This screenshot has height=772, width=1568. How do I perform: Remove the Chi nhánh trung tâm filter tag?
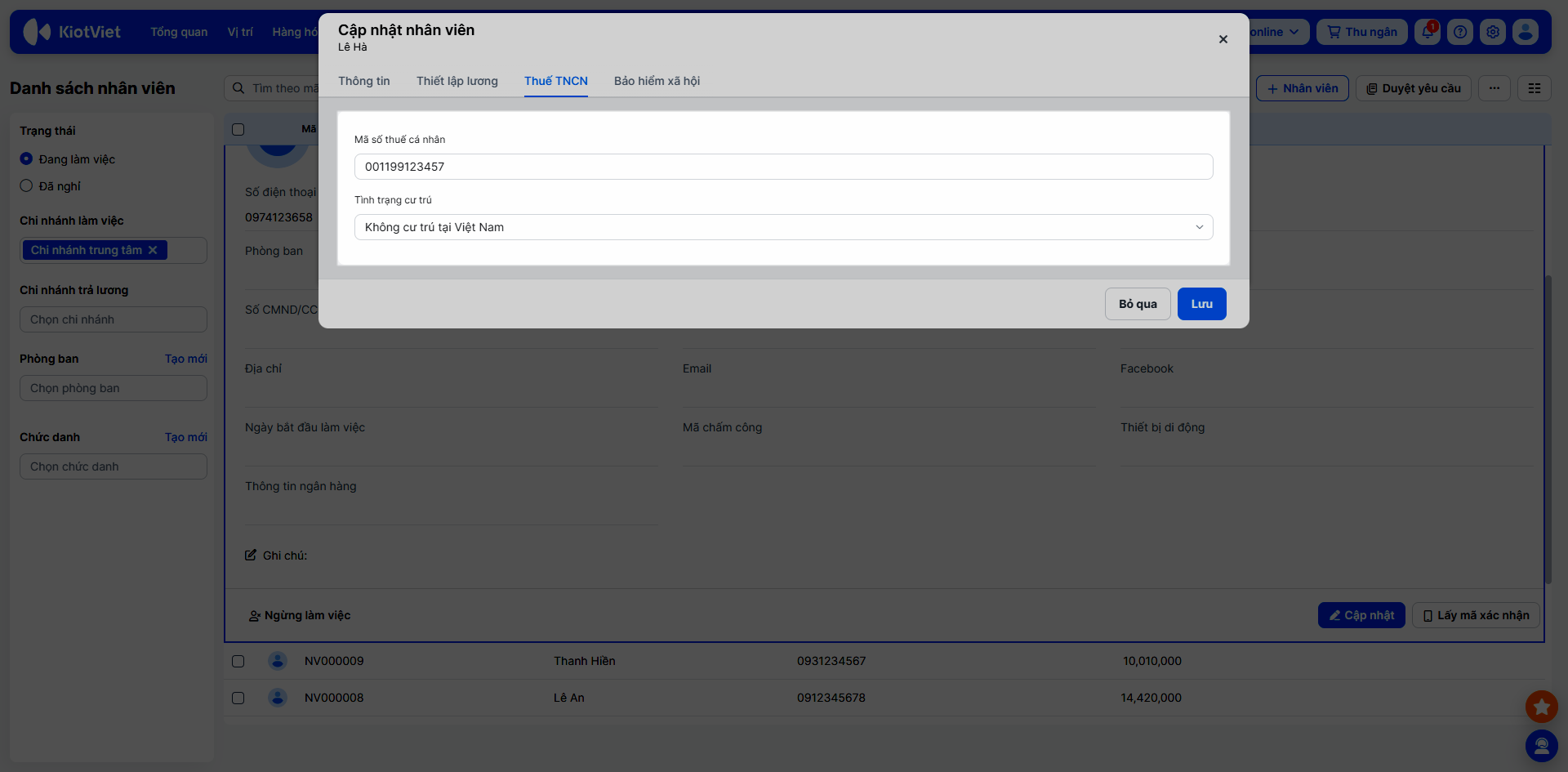153,250
